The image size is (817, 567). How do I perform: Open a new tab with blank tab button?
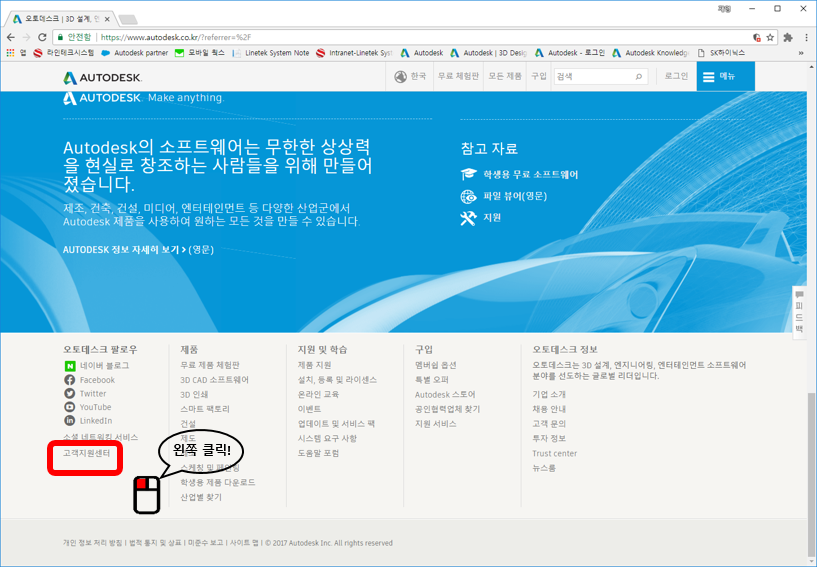pos(128,20)
